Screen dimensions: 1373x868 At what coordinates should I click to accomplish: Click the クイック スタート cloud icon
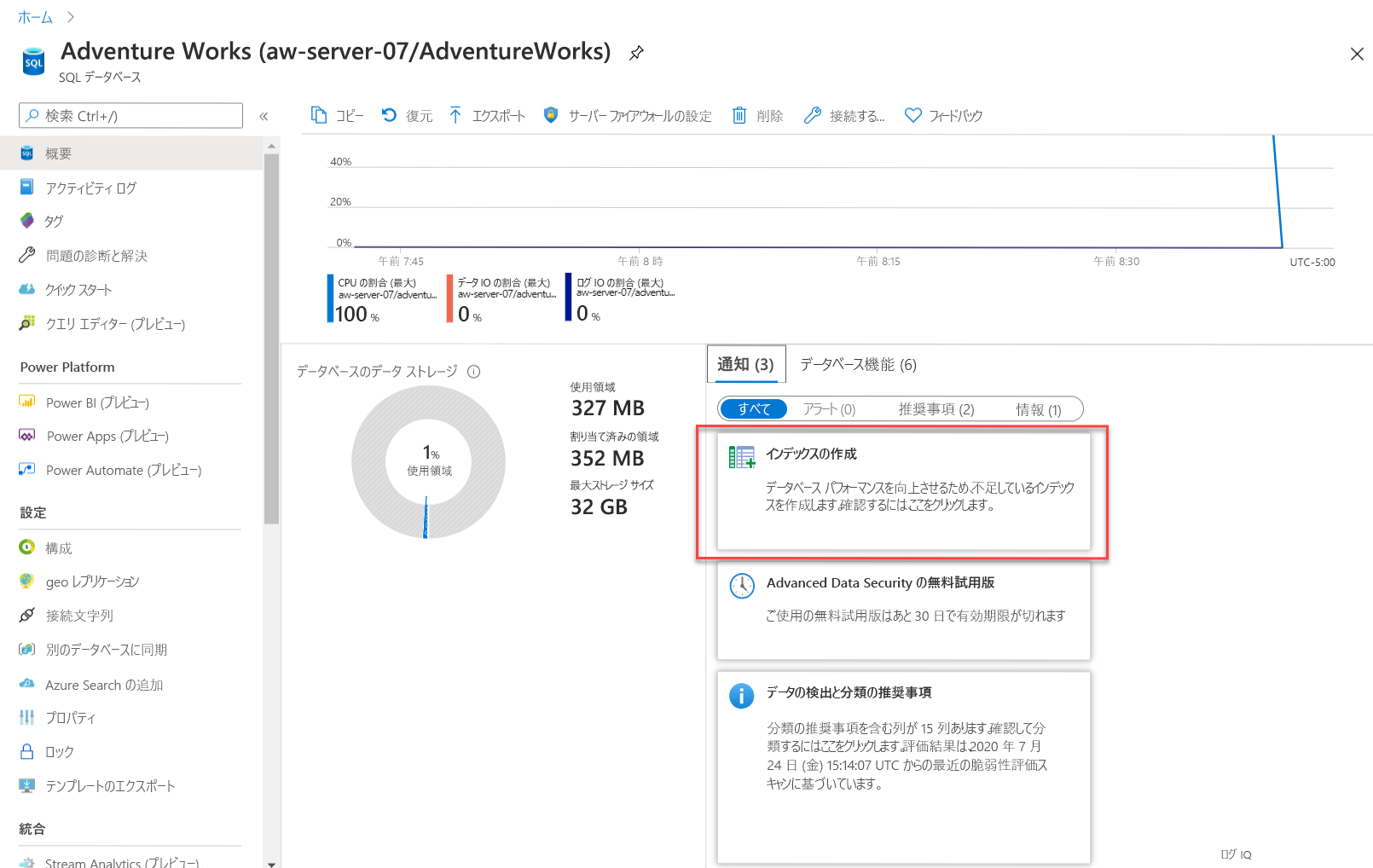[27, 289]
